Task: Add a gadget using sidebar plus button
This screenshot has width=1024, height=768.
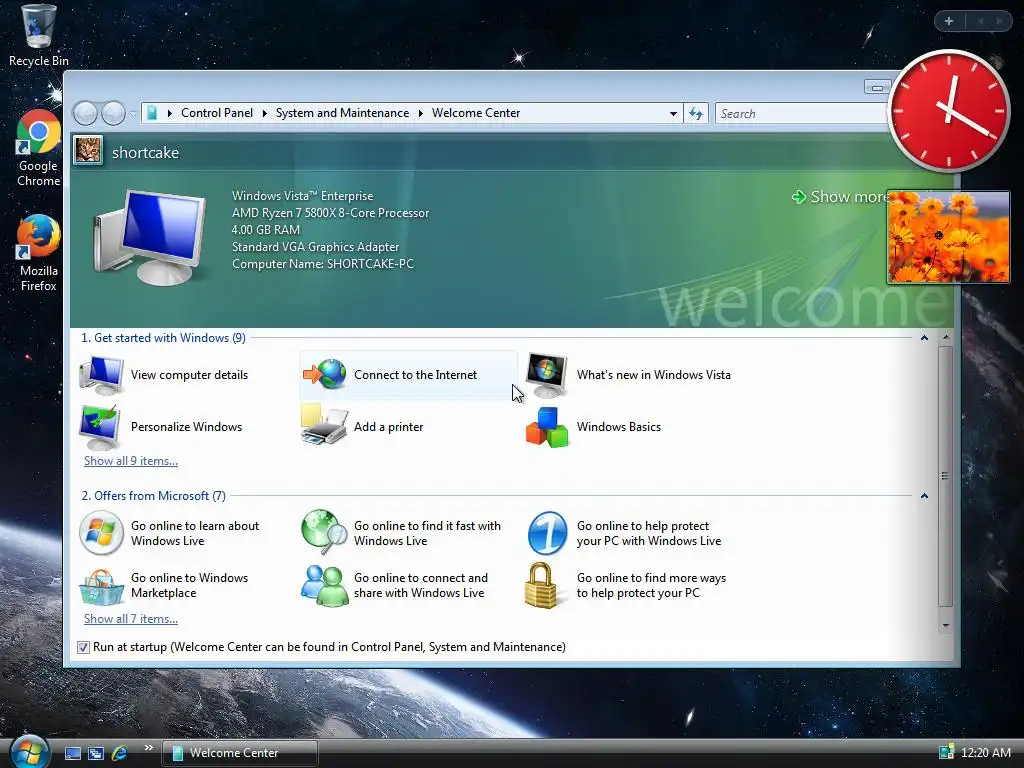Action: (x=949, y=21)
